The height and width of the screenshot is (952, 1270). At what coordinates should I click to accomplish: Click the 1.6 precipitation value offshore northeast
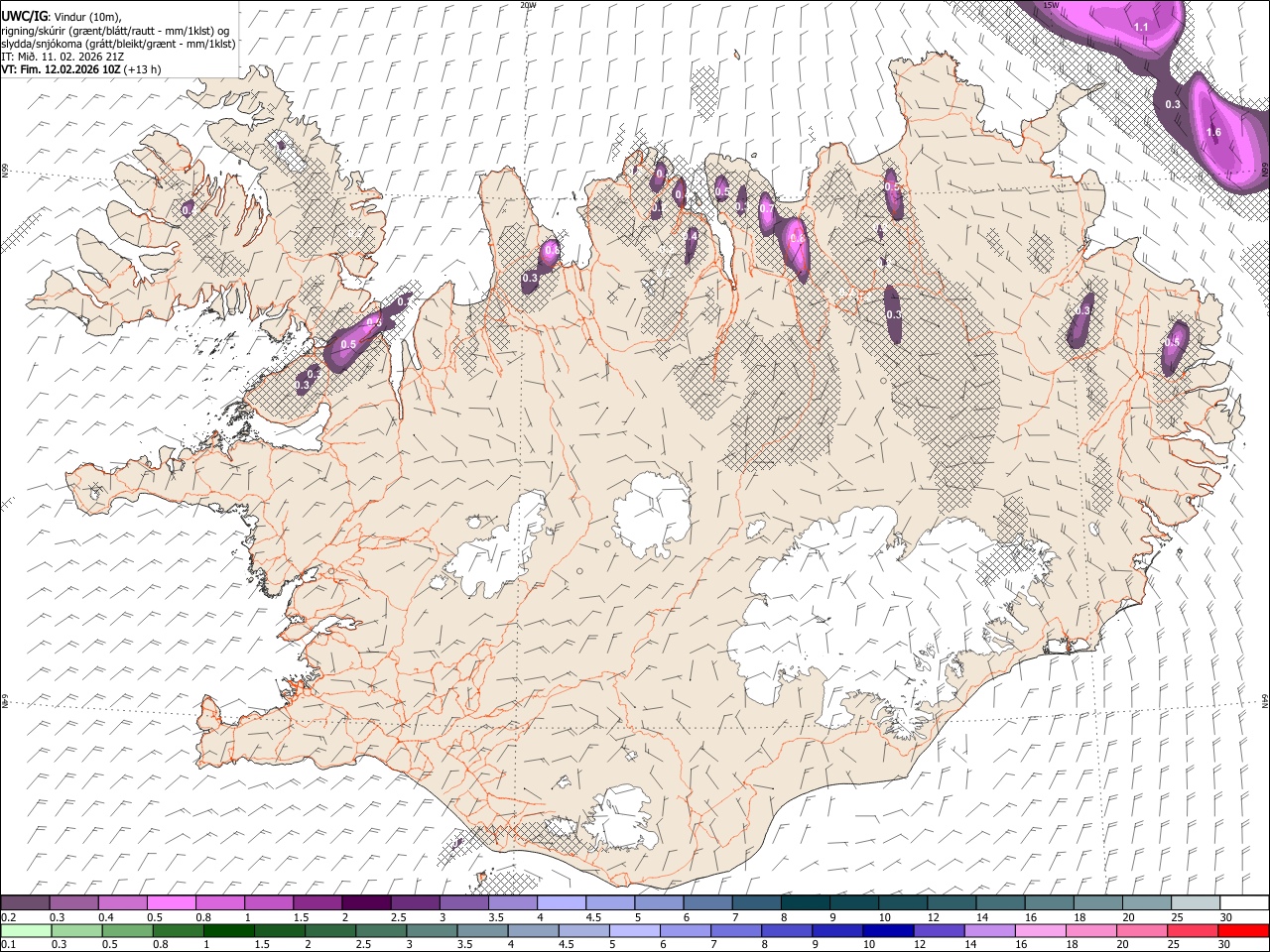(1213, 132)
